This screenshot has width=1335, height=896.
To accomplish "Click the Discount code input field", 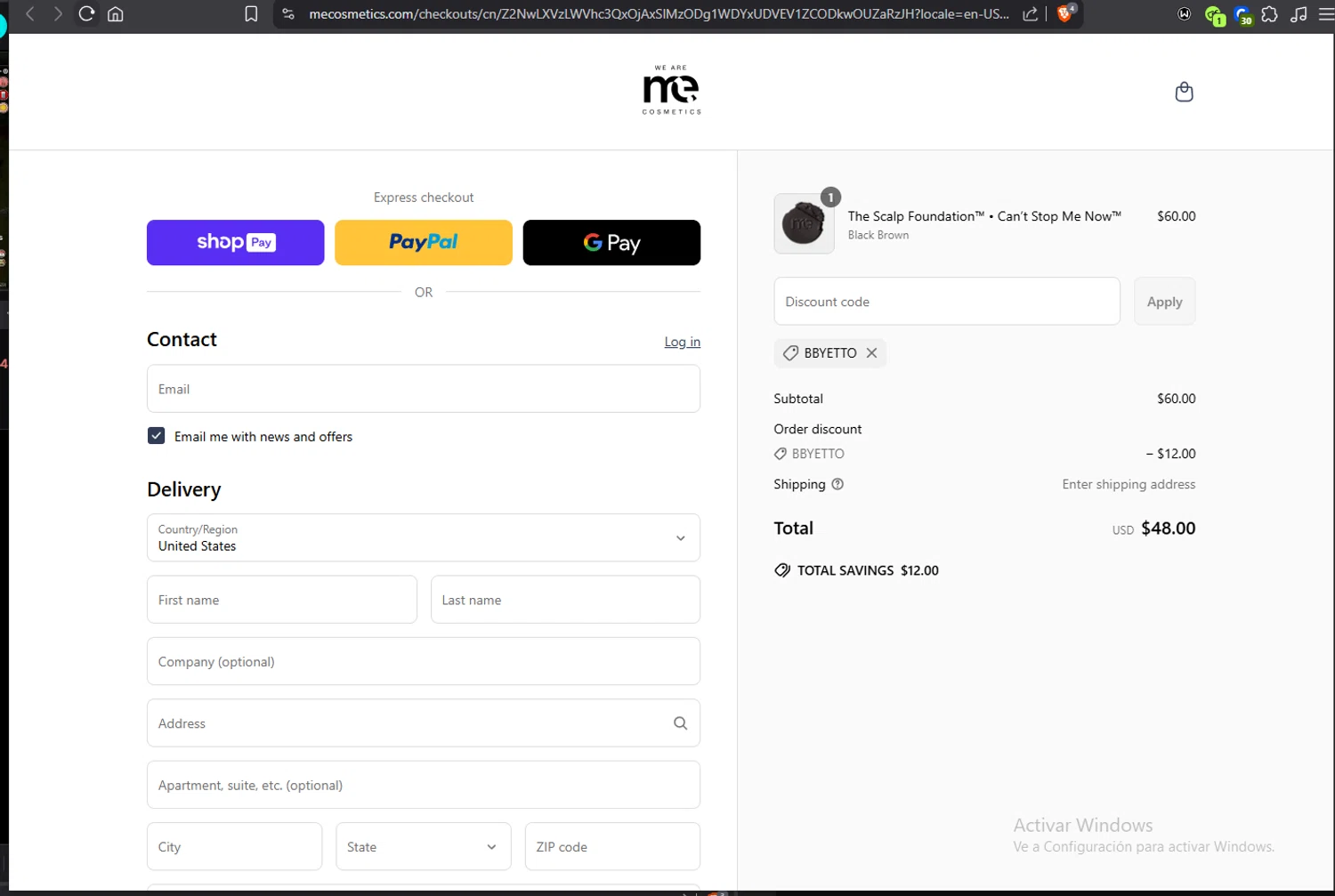I will [947, 302].
